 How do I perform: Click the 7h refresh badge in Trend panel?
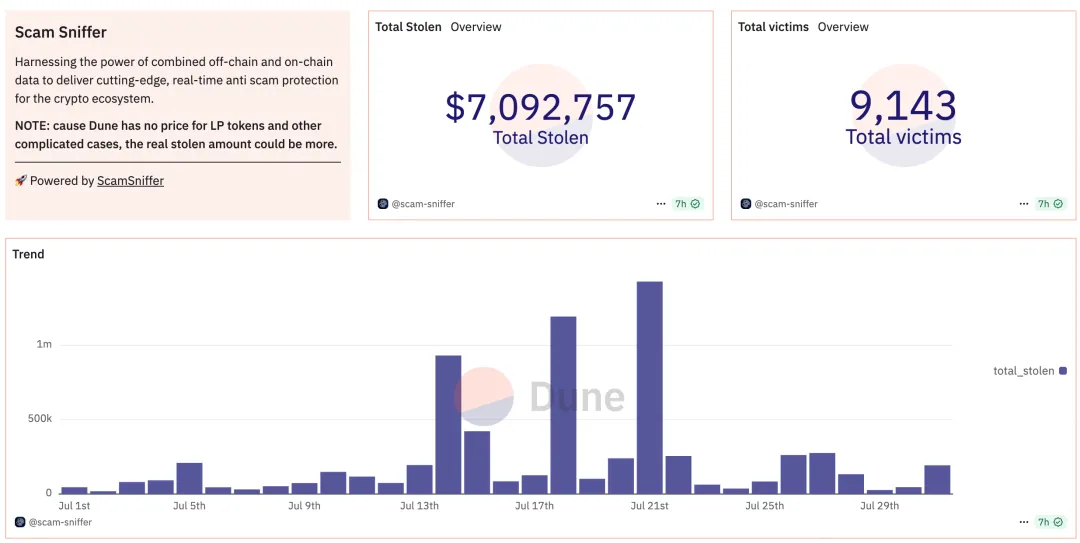tap(1050, 522)
